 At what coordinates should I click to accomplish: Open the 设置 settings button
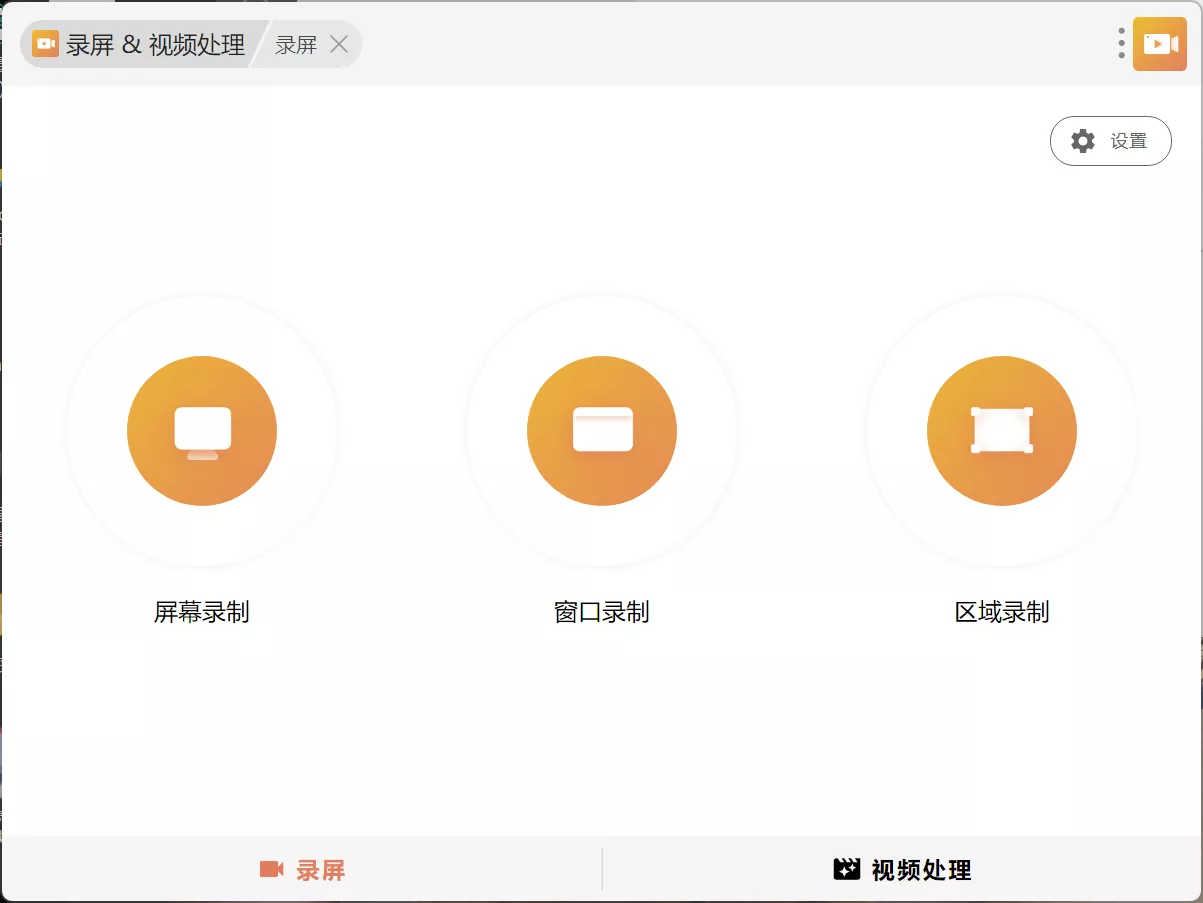point(1110,141)
